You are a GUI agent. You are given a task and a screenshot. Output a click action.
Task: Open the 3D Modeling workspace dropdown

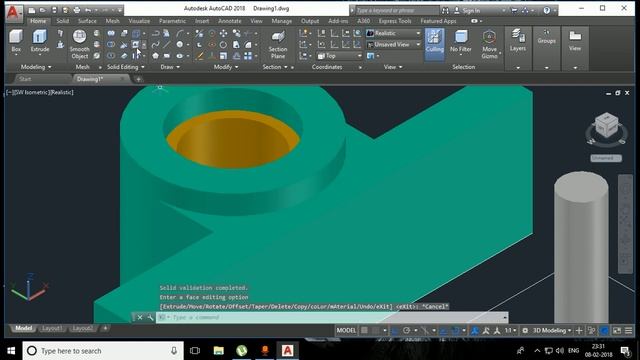[x=552, y=330]
